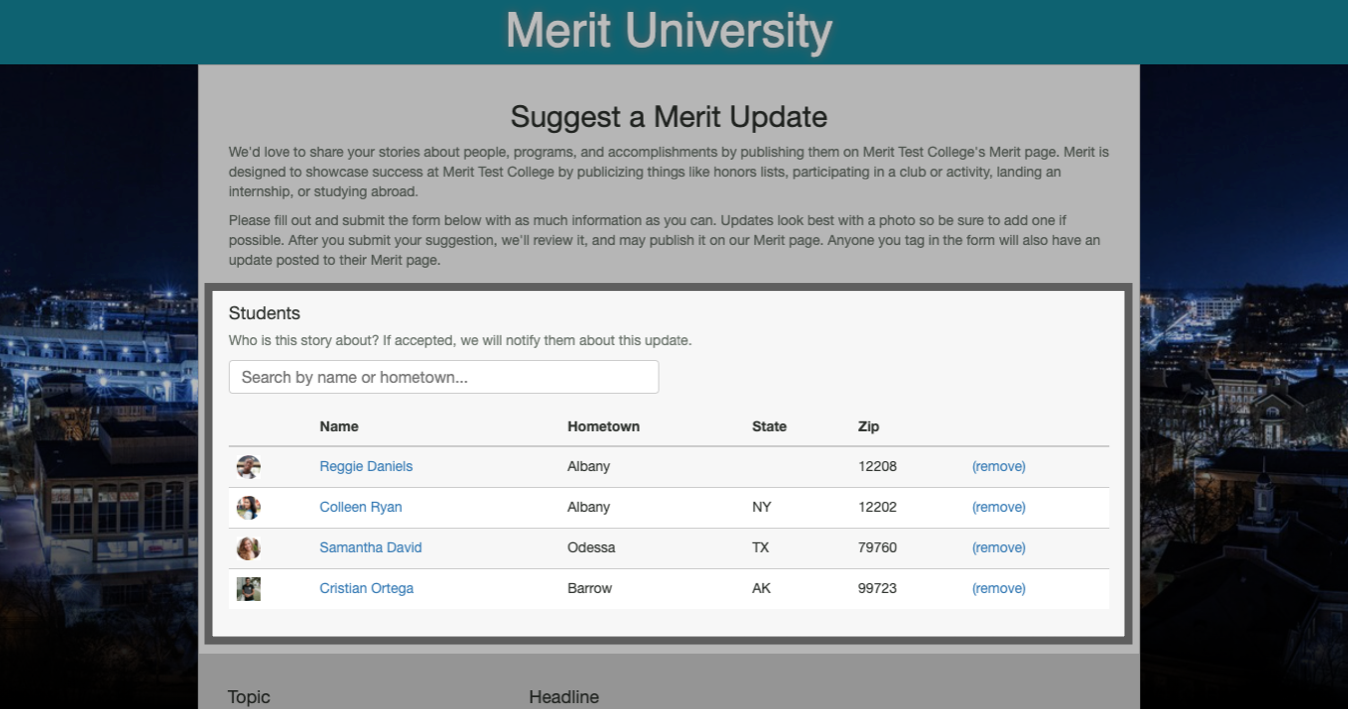Focus the search by name or hometown field
The image size is (1348, 709).
[444, 377]
